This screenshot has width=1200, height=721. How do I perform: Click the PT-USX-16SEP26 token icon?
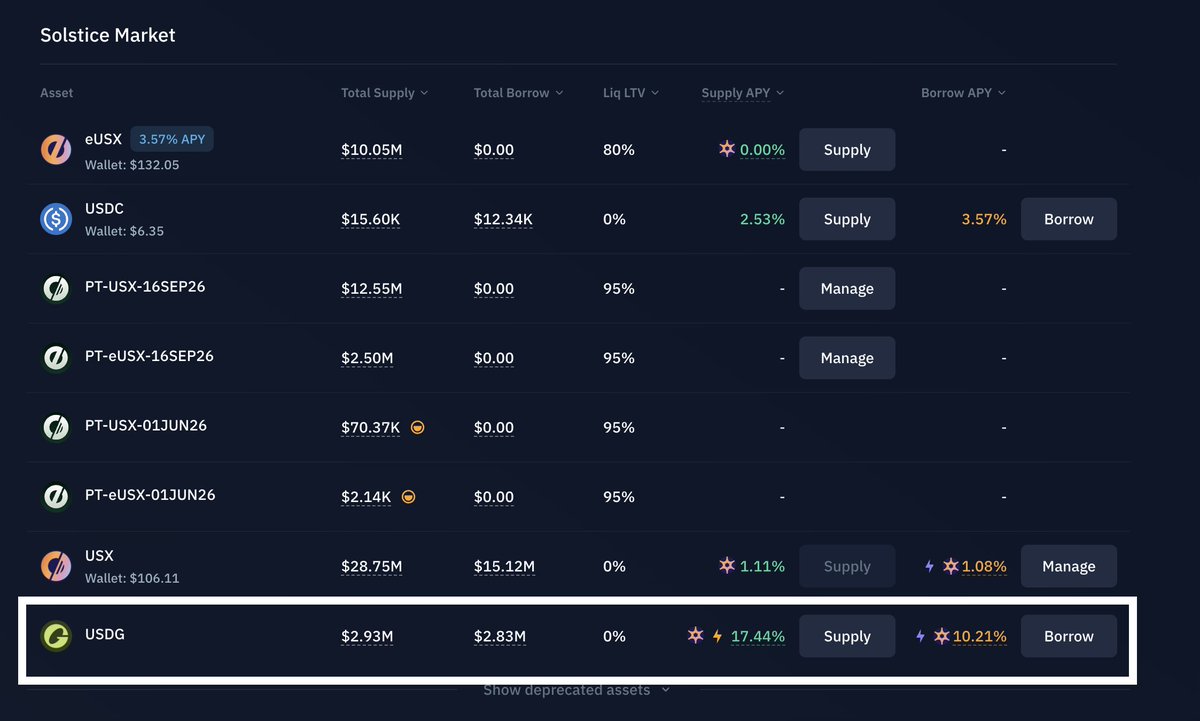(56, 289)
